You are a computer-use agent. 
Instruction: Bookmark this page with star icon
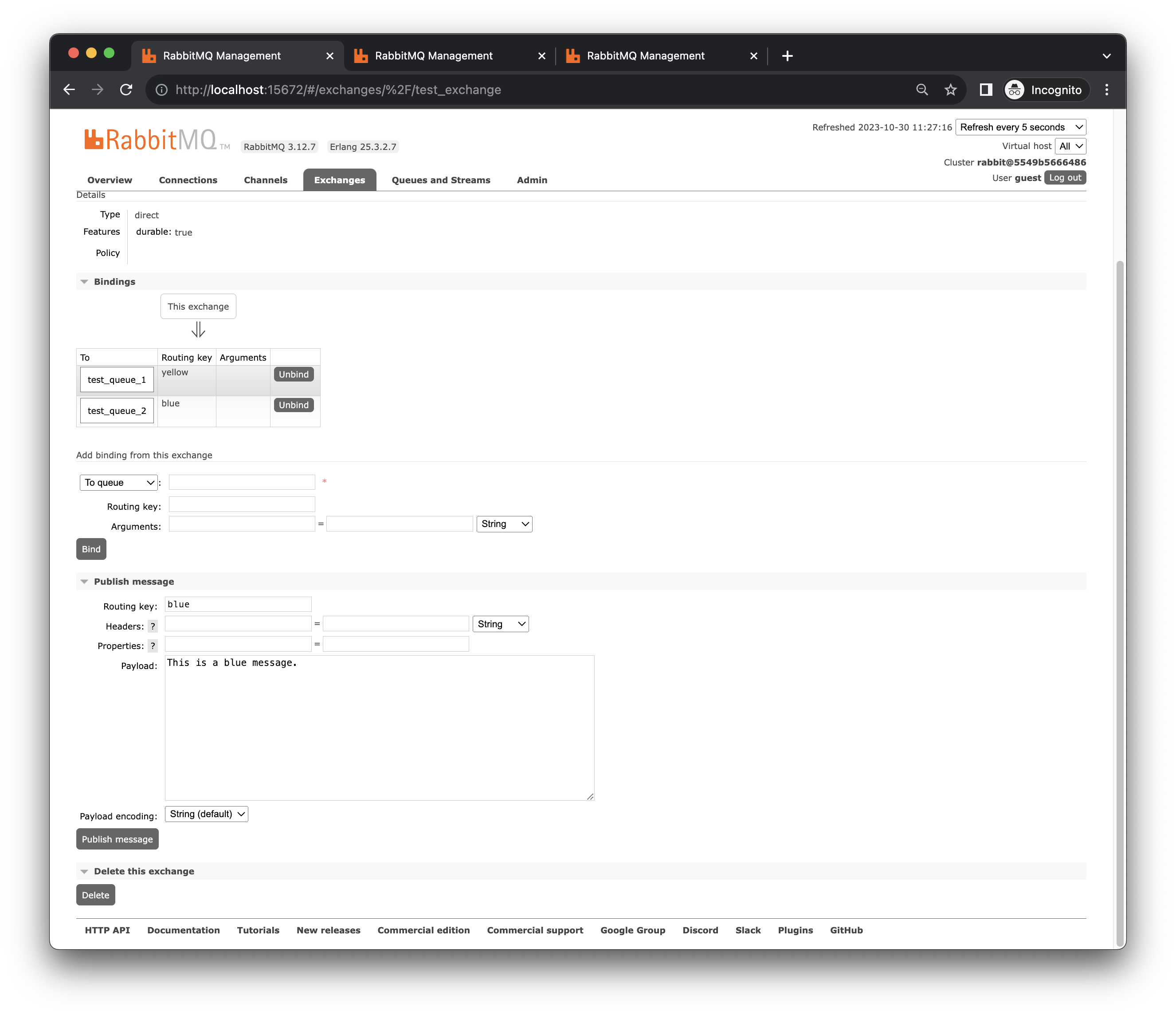click(x=951, y=90)
